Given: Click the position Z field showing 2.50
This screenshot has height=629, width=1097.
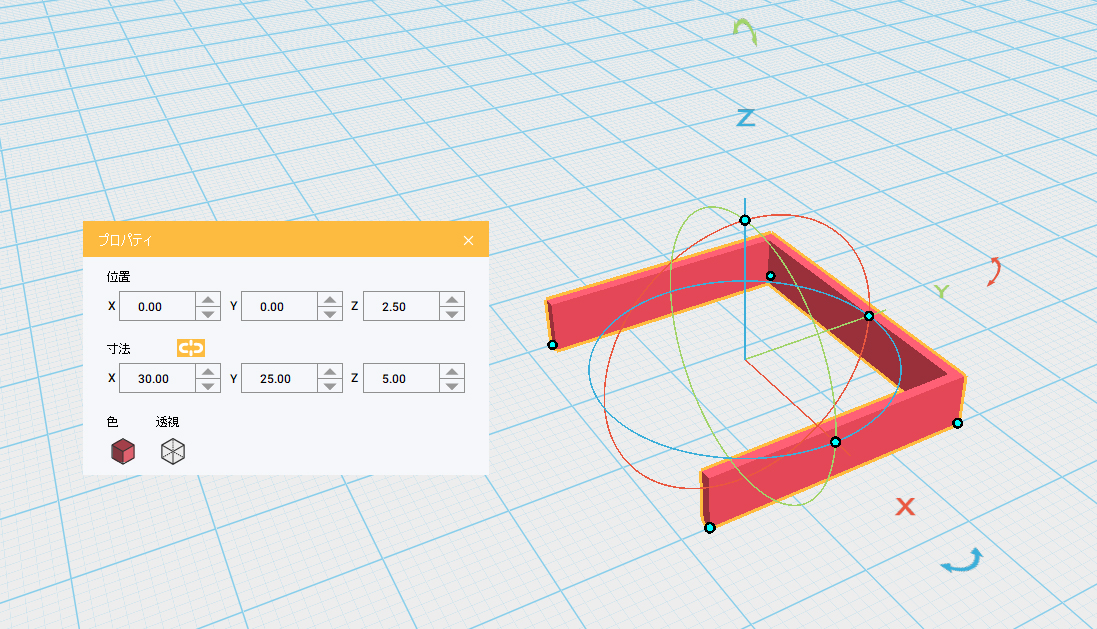Looking at the screenshot, I should 400,307.
